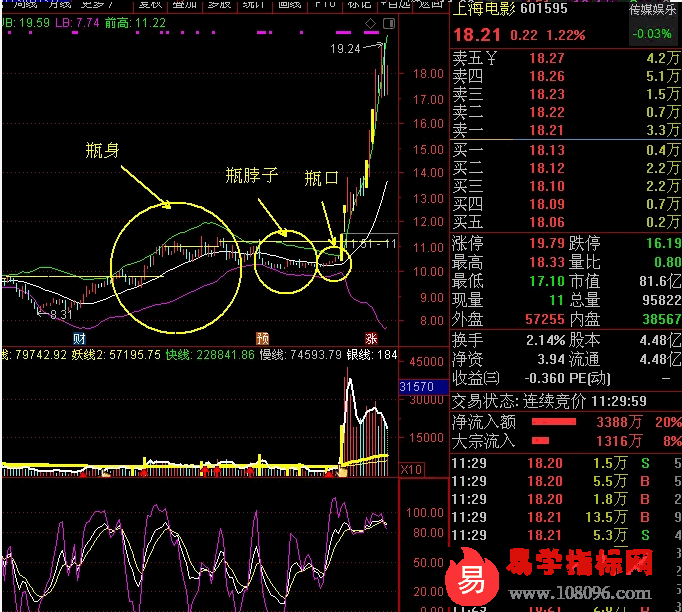Image resolution: width=682 pixels, height=612 pixels.
Task: Click the 多股 multi-stock toolbar item
Action: 219,4
